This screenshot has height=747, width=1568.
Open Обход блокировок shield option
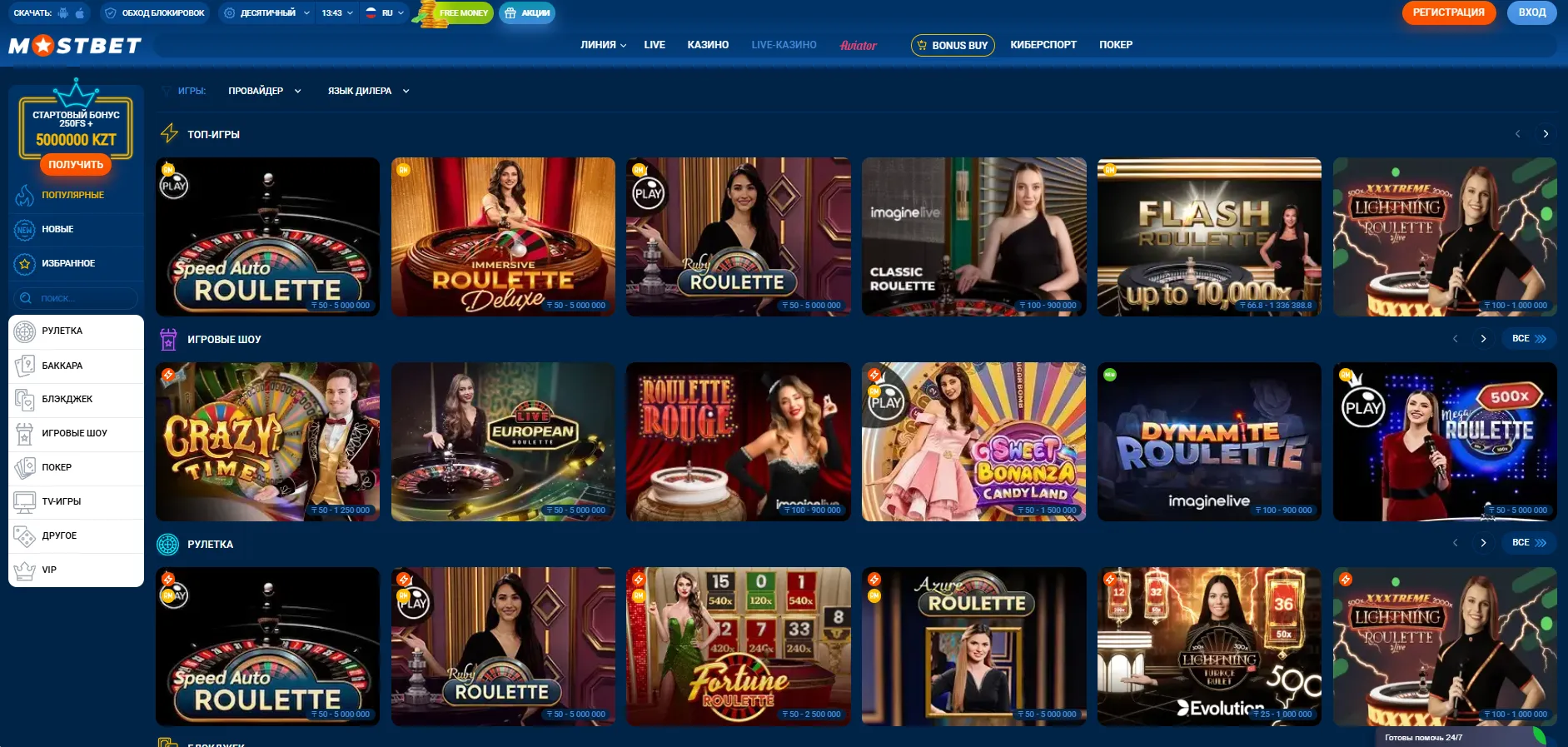point(155,13)
